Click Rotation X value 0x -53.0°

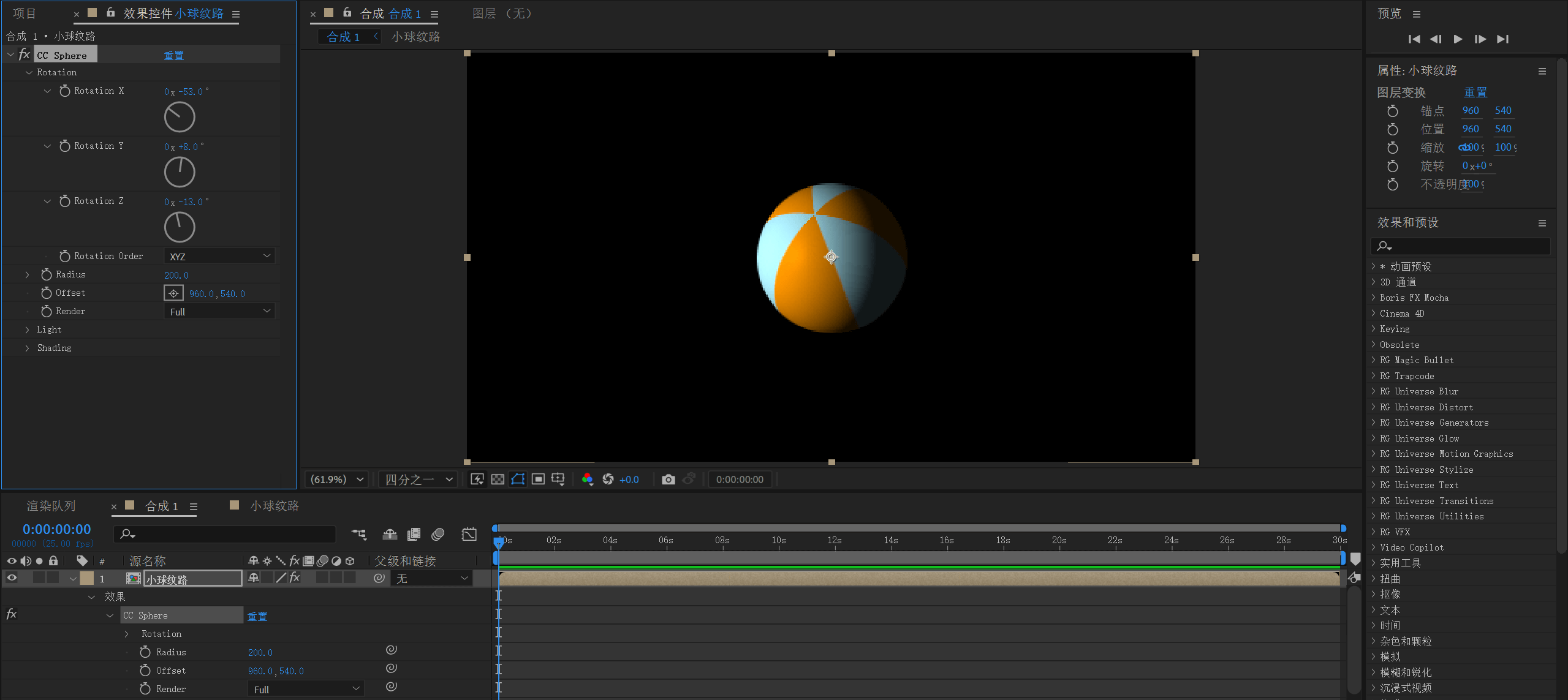point(186,91)
